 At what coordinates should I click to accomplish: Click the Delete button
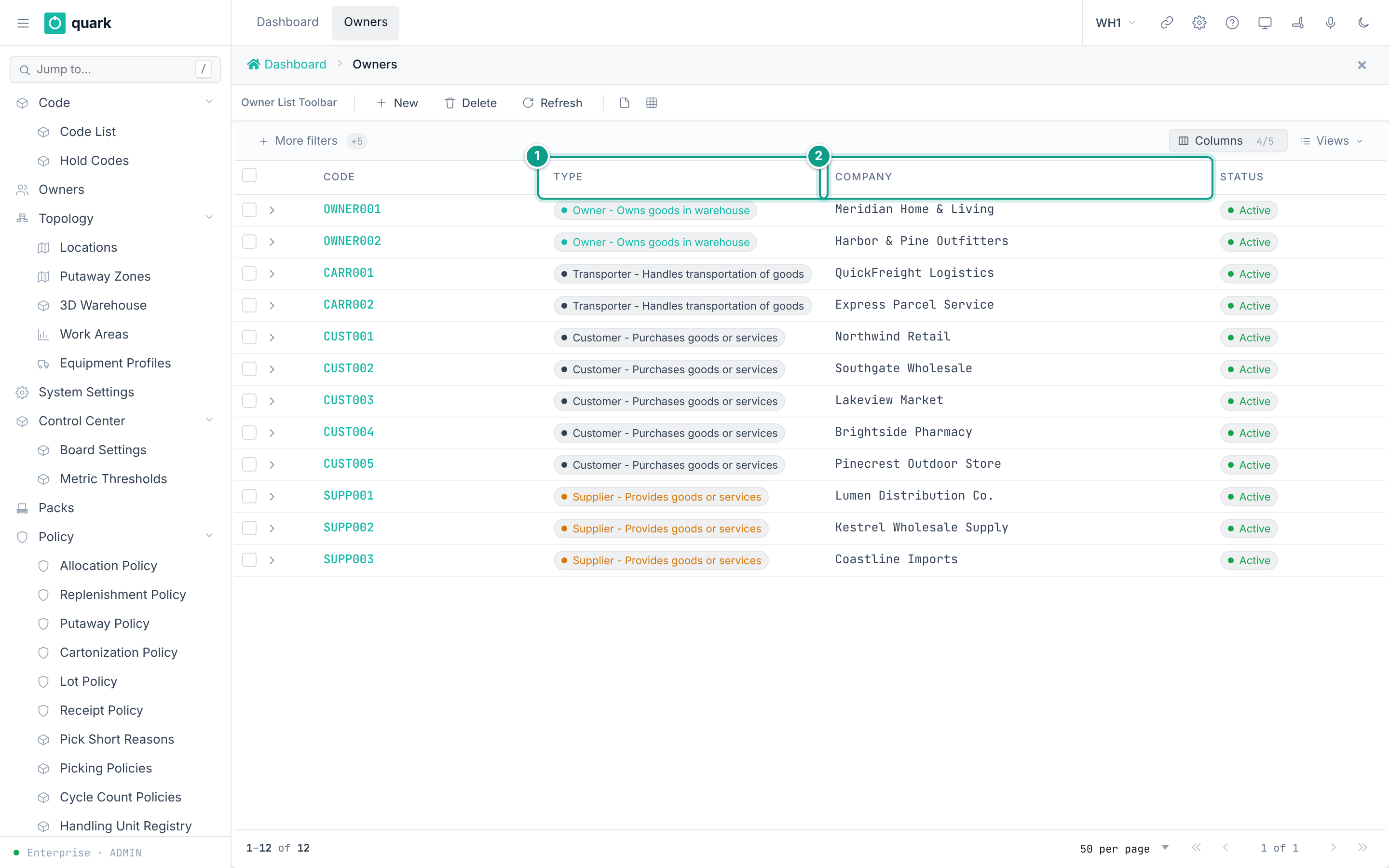click(471, 103)
